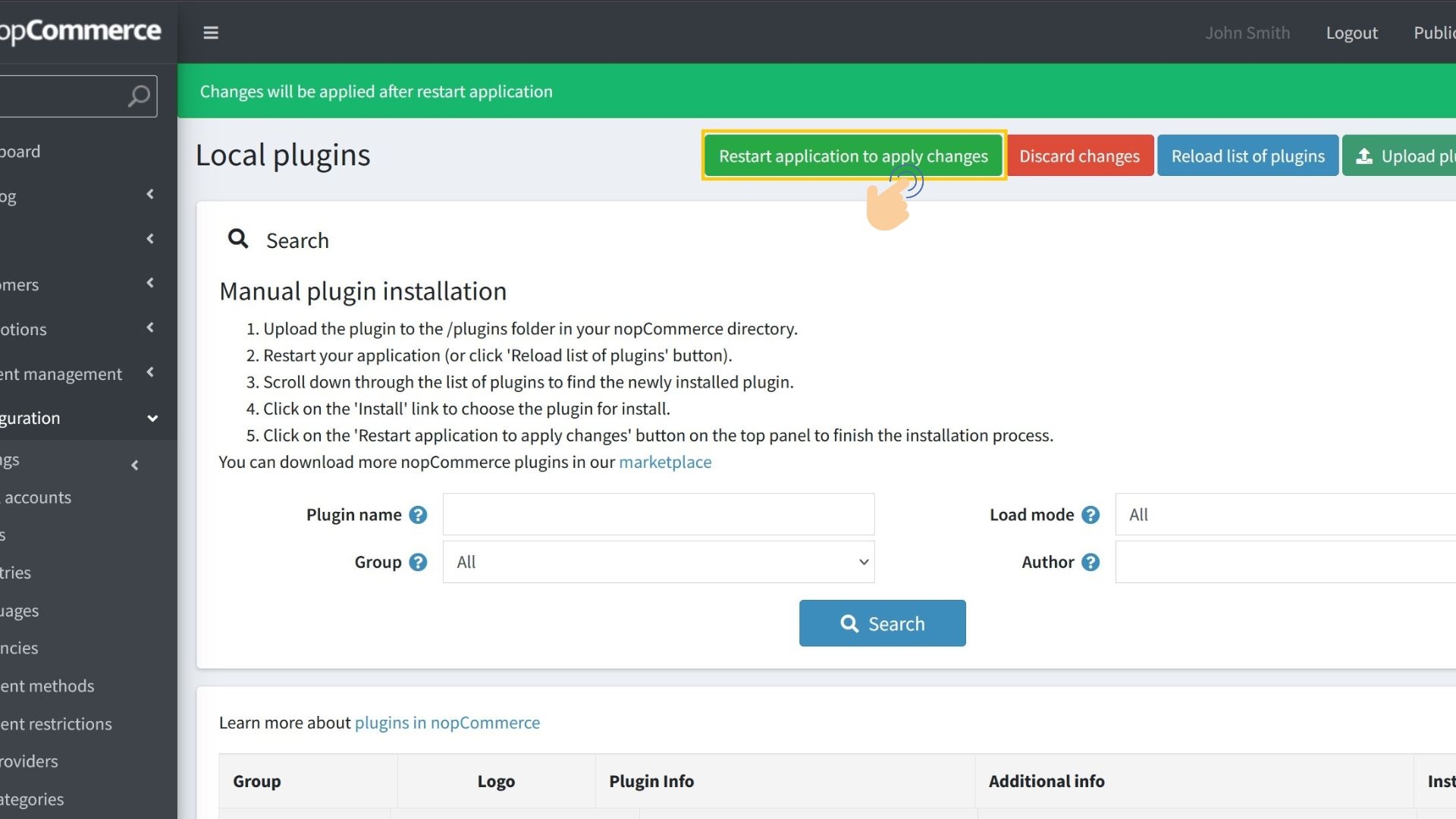Click the Discard changes button
This screenshot has width=1456, height=819.
coord(1079,155)
